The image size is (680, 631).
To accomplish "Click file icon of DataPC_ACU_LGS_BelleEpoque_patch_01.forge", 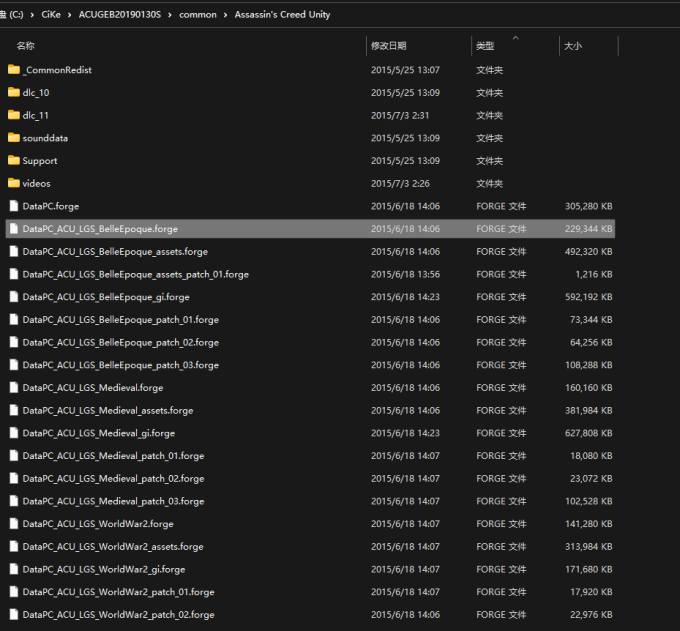I will (14, 319).
